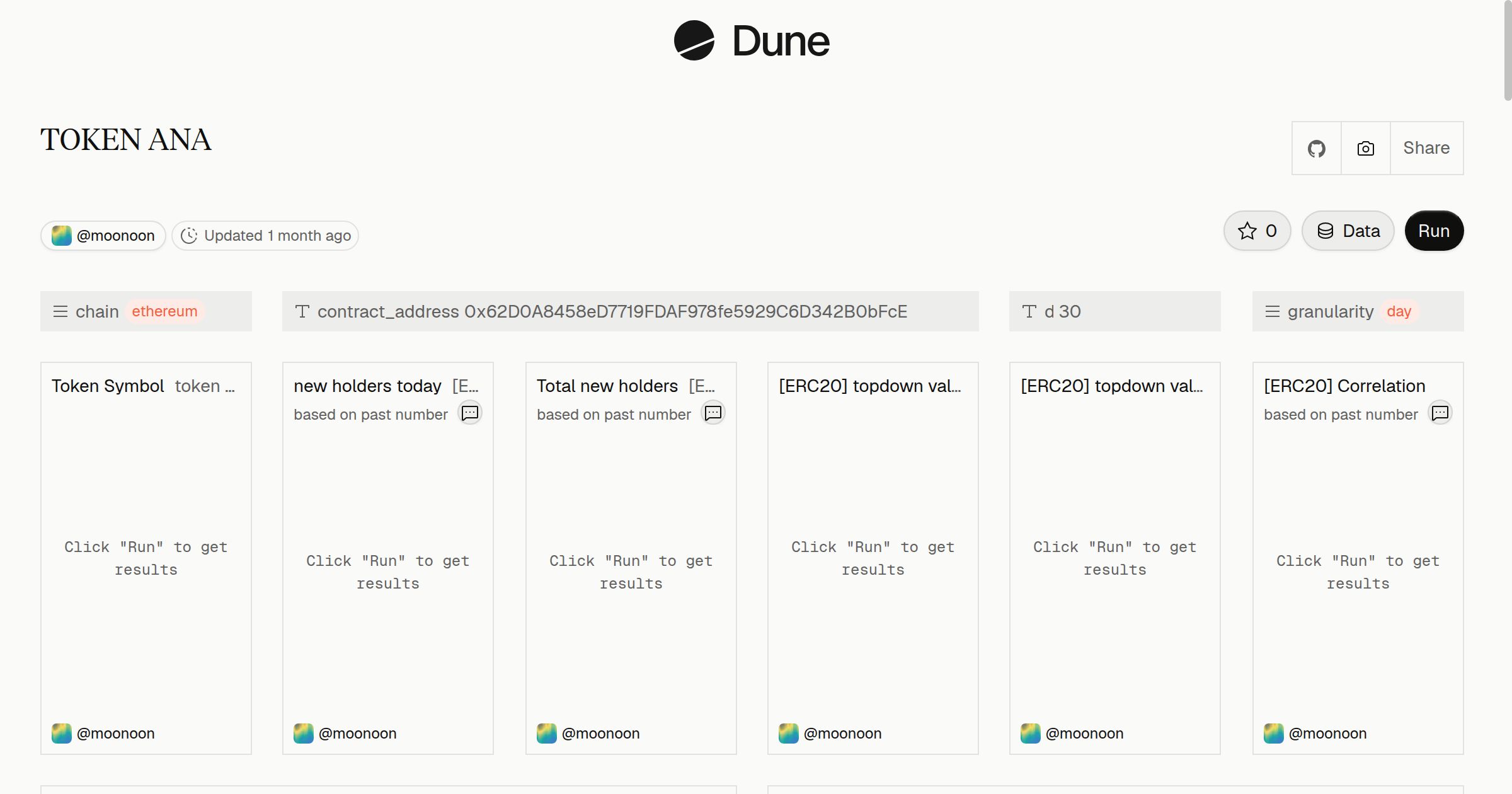Open the Token Symbol card title
1512x794 pixels.
pyautogui.click(x=108, y=386)
